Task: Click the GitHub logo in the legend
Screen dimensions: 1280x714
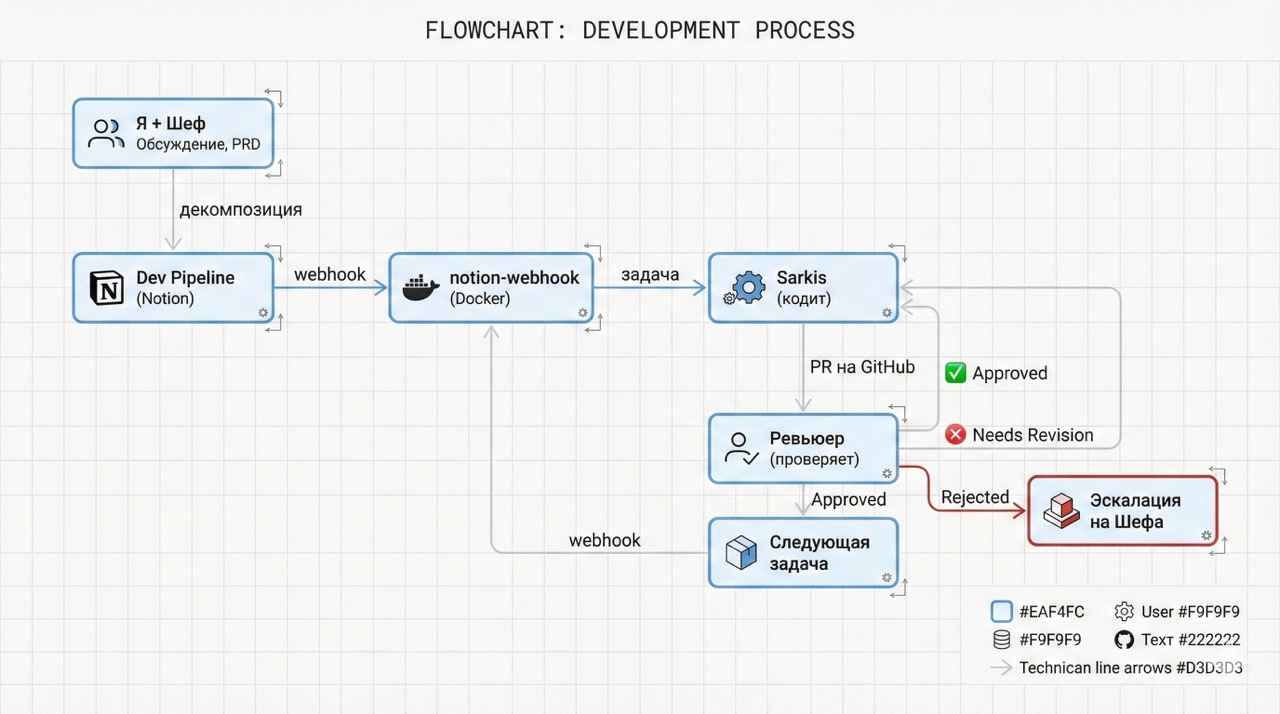Action: coord(1123,640)
